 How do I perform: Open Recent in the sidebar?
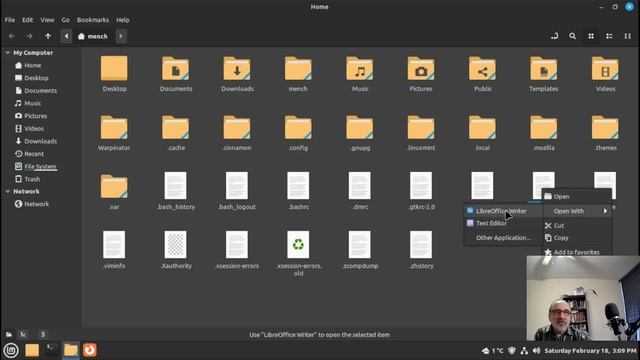point(34,154)
